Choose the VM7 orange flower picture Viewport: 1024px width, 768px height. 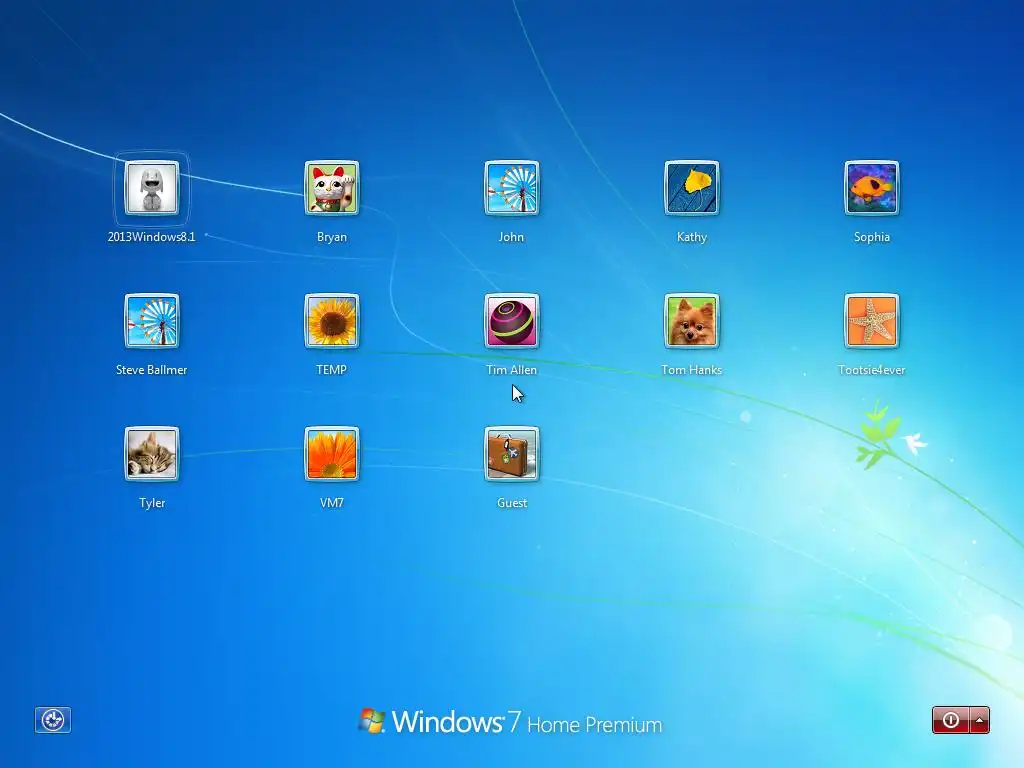[332, 454]
